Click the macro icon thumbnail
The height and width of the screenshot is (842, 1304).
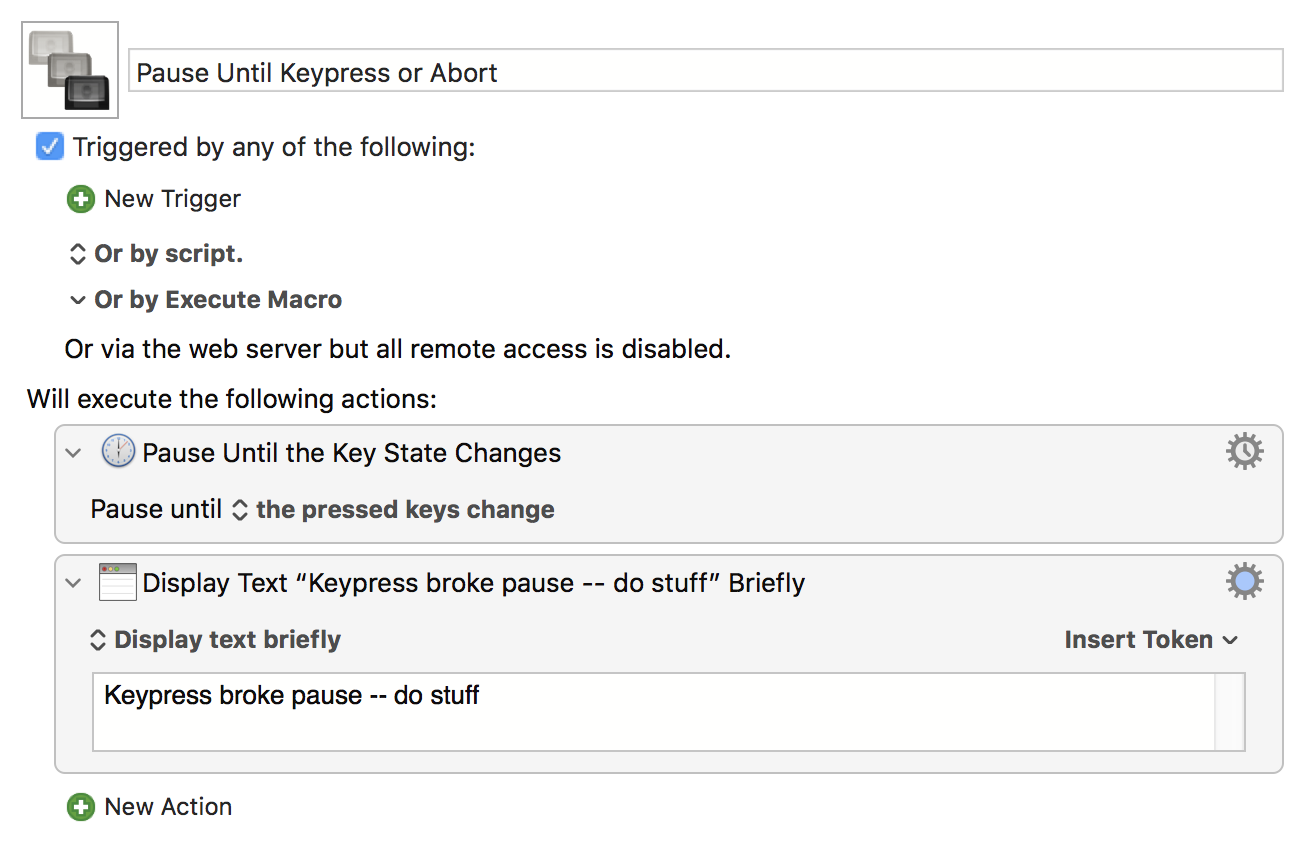70,70
